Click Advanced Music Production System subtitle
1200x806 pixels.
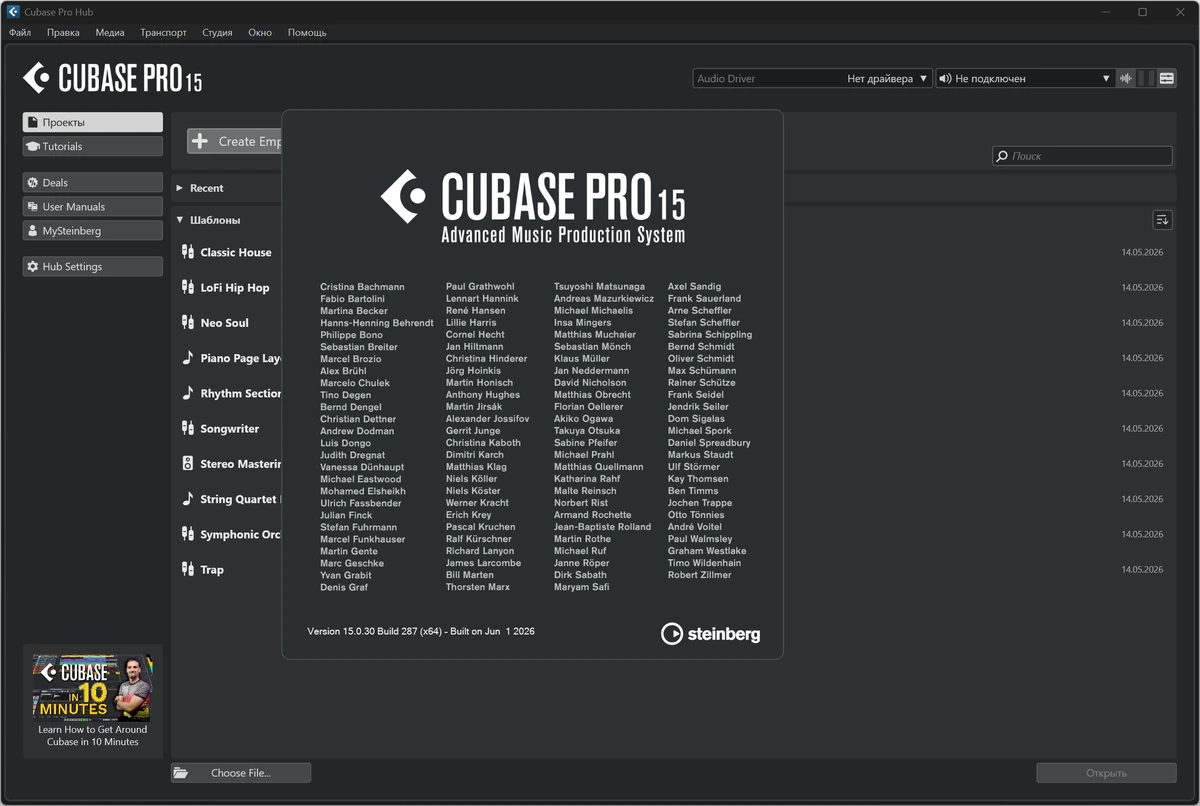point(563,235)
